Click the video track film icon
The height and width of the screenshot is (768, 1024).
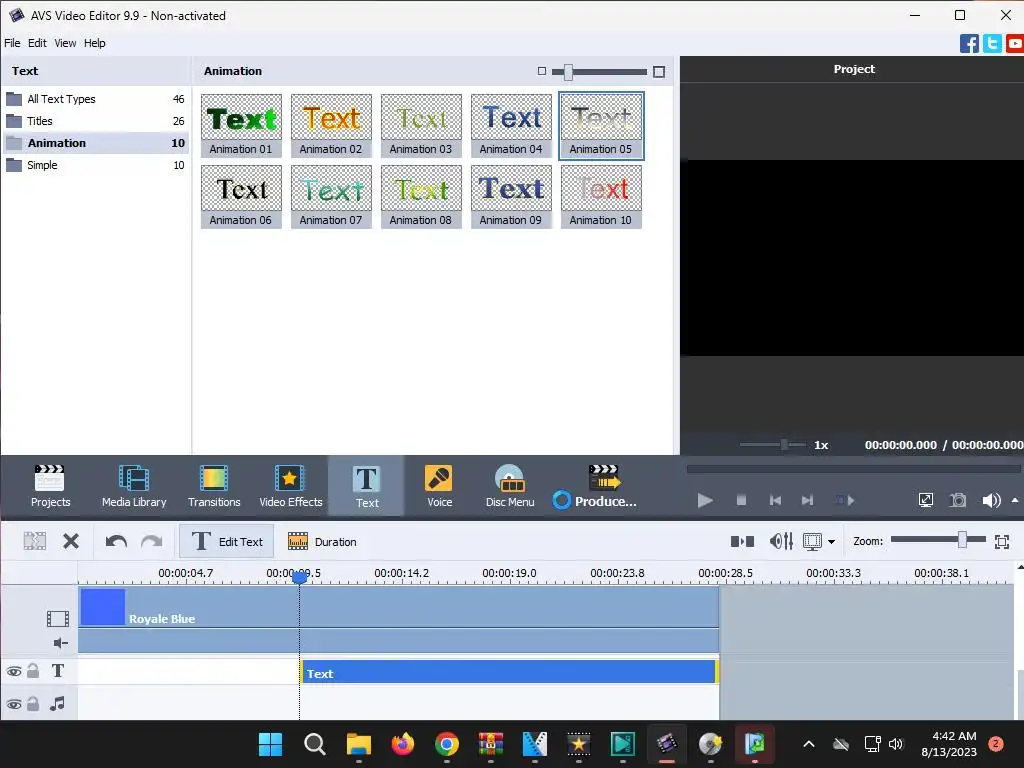click(57, 618)
